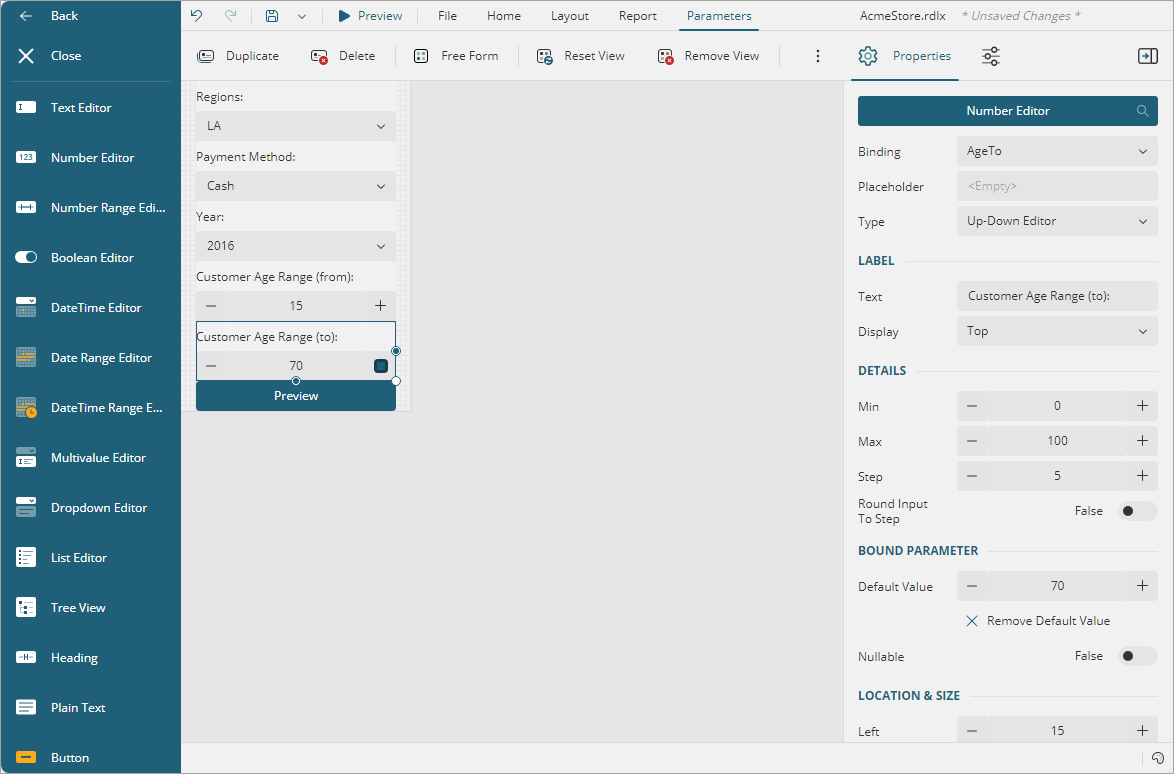The height and width of the screenshot is (774, 1174).
Task: Select the Plain Text item
Action: click(90, 708)
